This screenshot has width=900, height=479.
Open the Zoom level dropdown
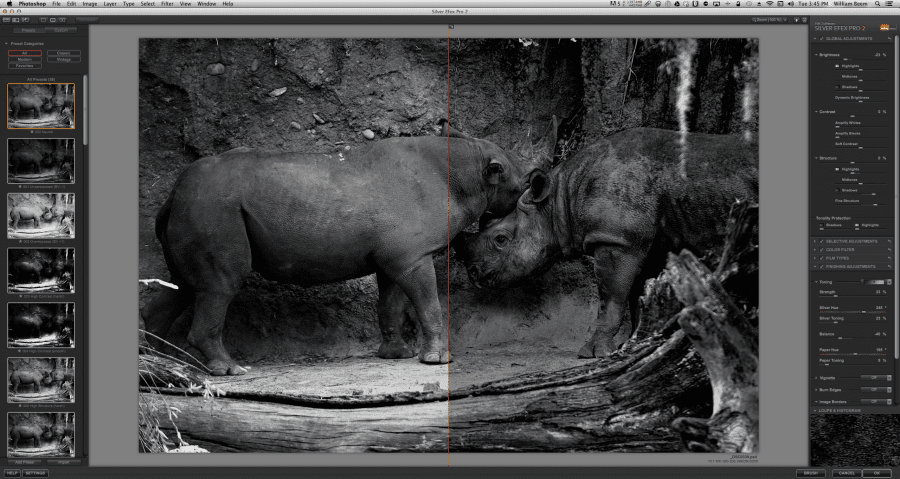pos(770,20)
